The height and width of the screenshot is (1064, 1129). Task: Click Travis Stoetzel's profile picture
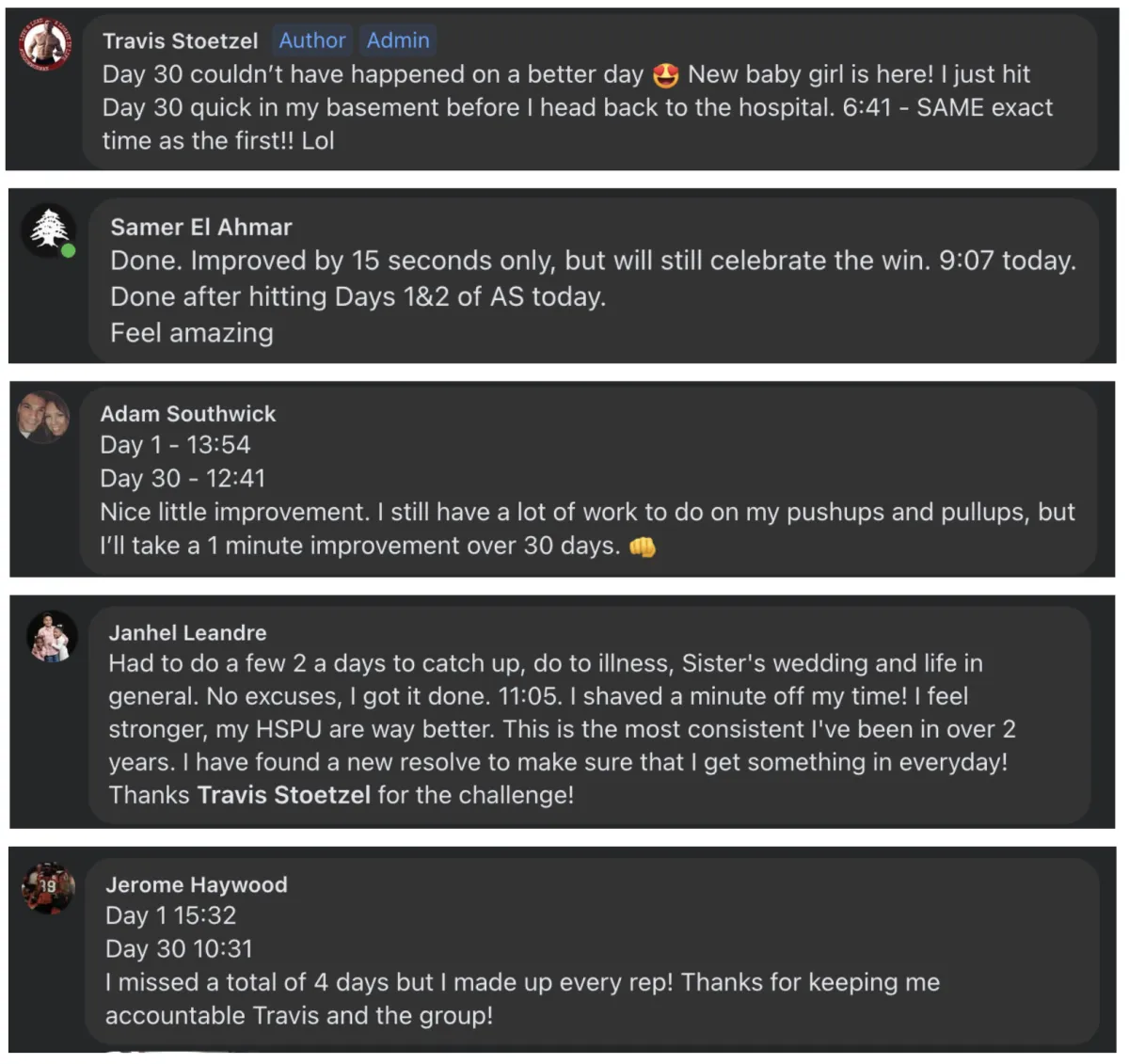pyautogui.click(x=44, y=44)
